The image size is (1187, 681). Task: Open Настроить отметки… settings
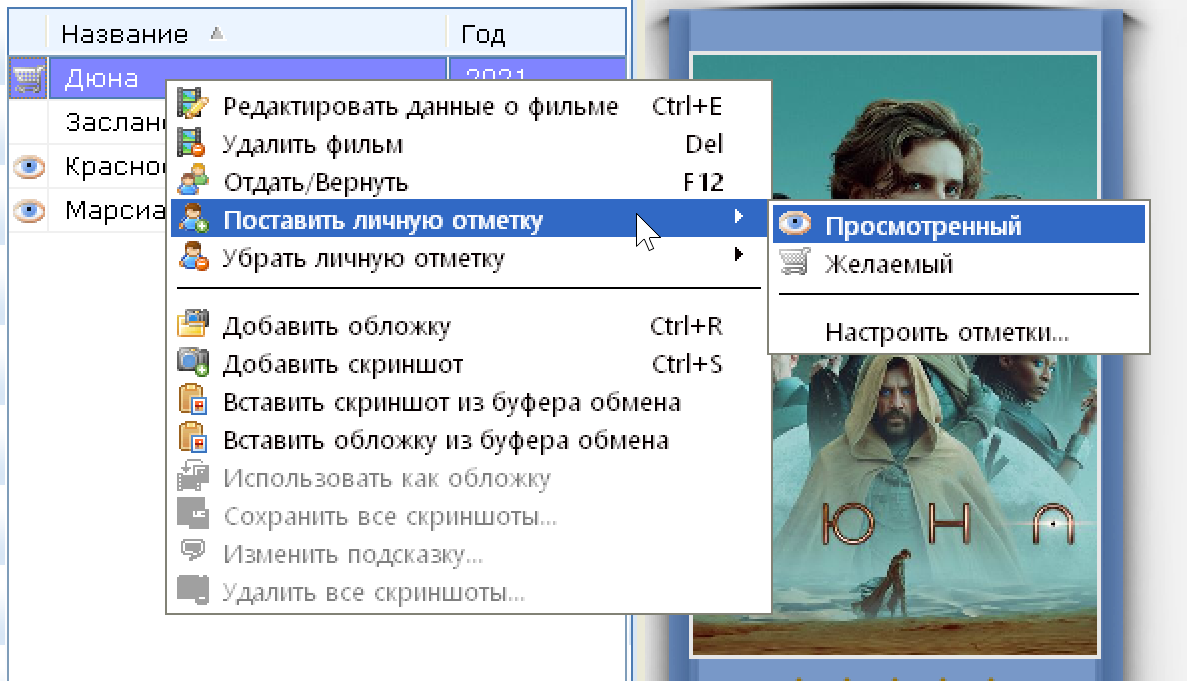click(x=958, y=331)
